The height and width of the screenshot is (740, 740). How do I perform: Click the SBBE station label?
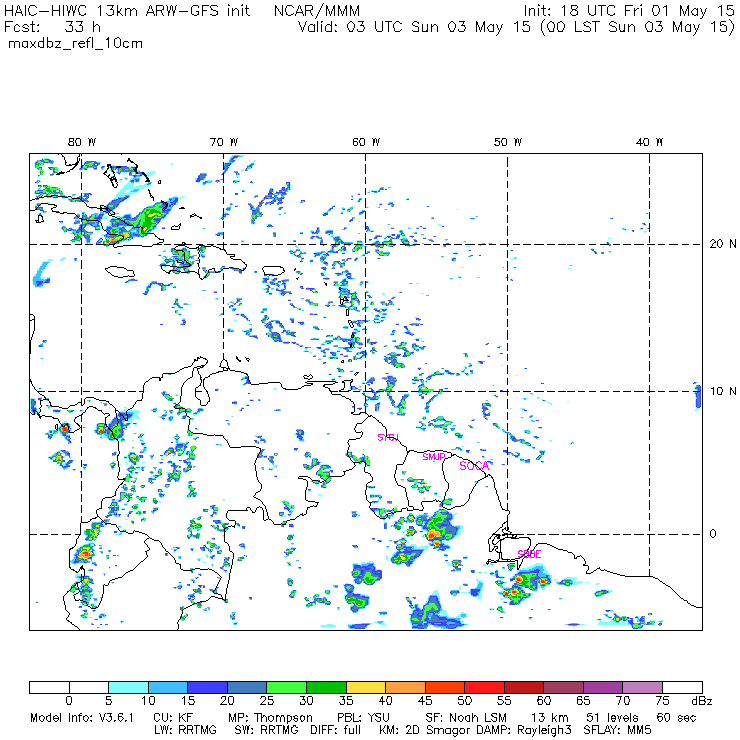[x=529, y=554]
